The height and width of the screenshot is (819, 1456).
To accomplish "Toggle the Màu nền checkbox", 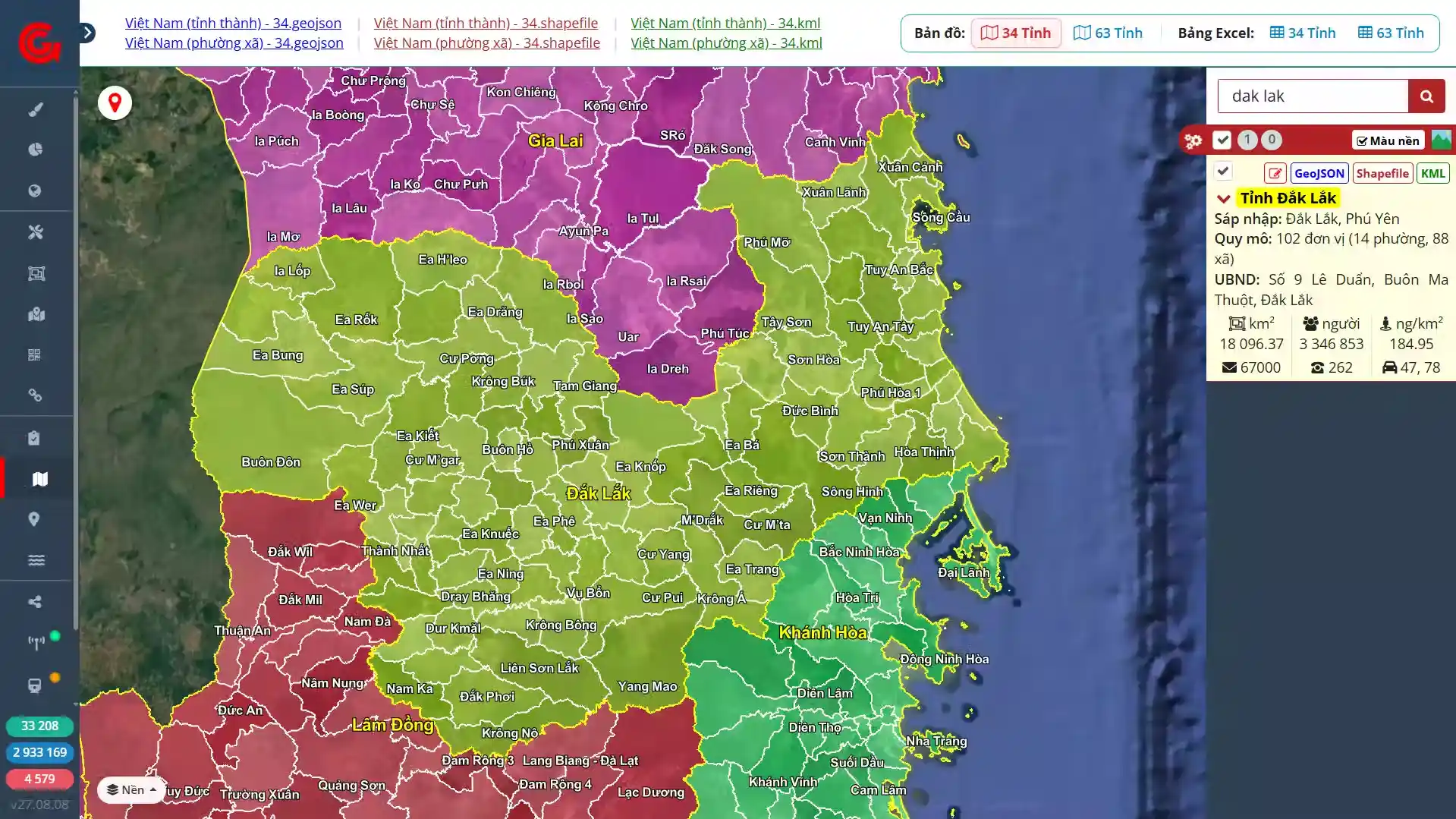I will 1388,140.
